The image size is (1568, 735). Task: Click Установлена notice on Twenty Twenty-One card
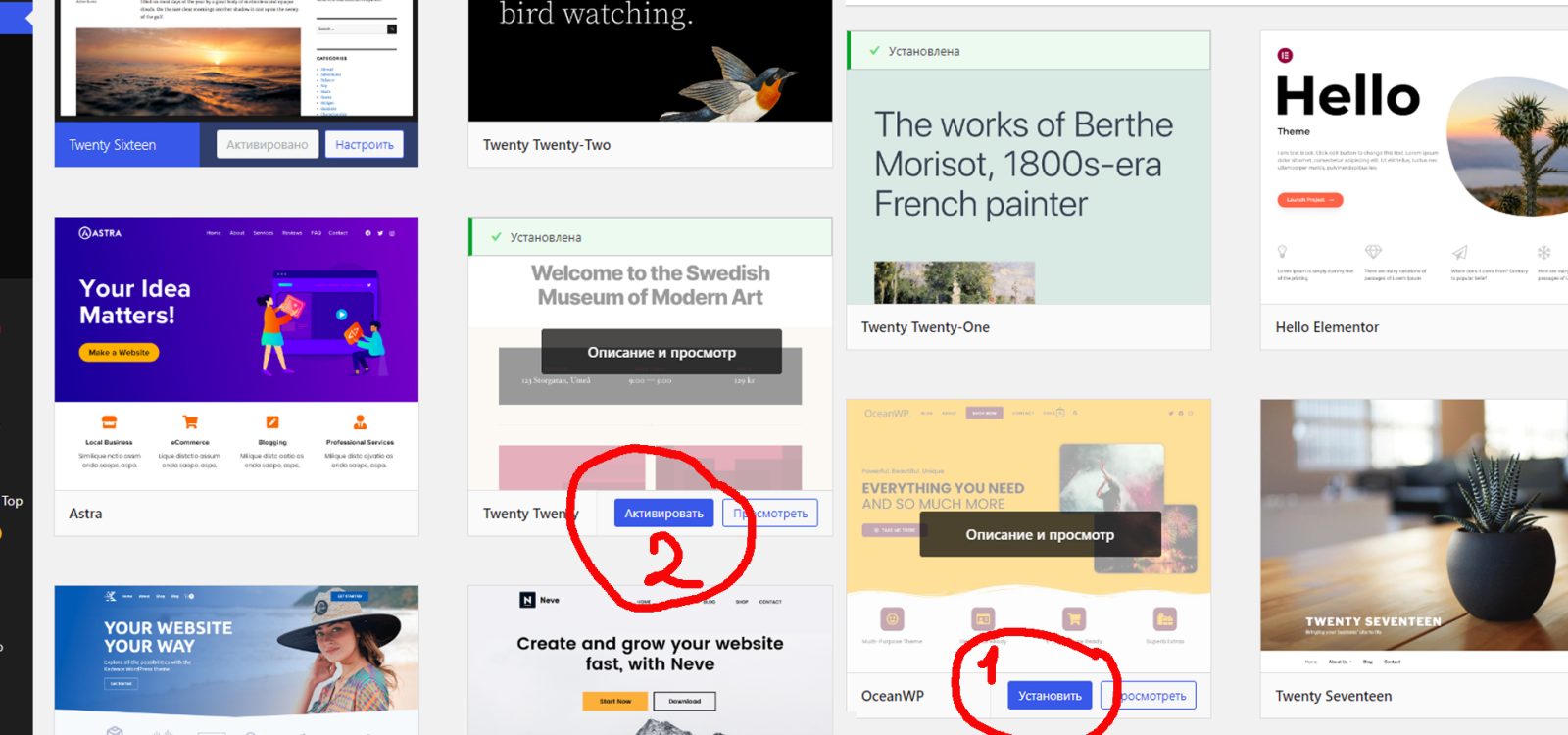click(1028, 51)
